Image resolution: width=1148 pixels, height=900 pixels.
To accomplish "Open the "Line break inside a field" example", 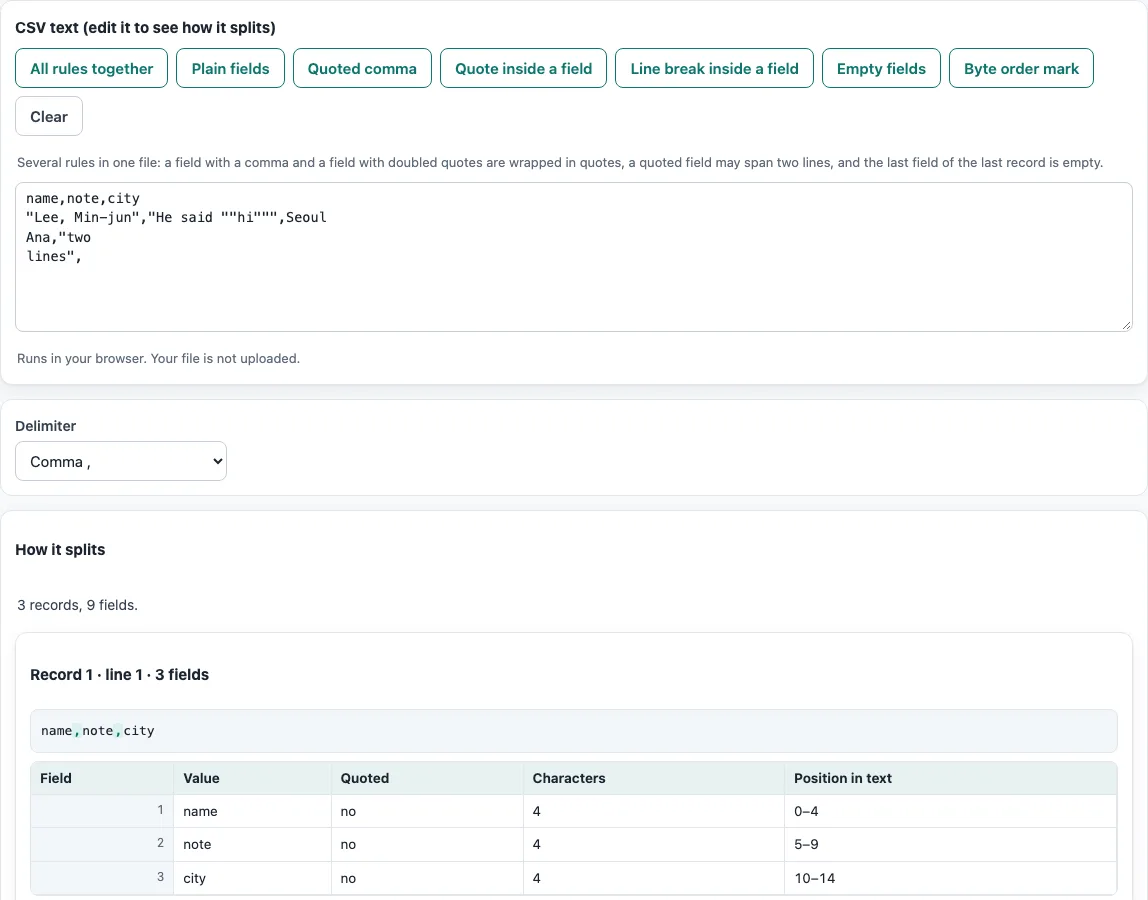I will pyautogui.click(x=714, y=68).
